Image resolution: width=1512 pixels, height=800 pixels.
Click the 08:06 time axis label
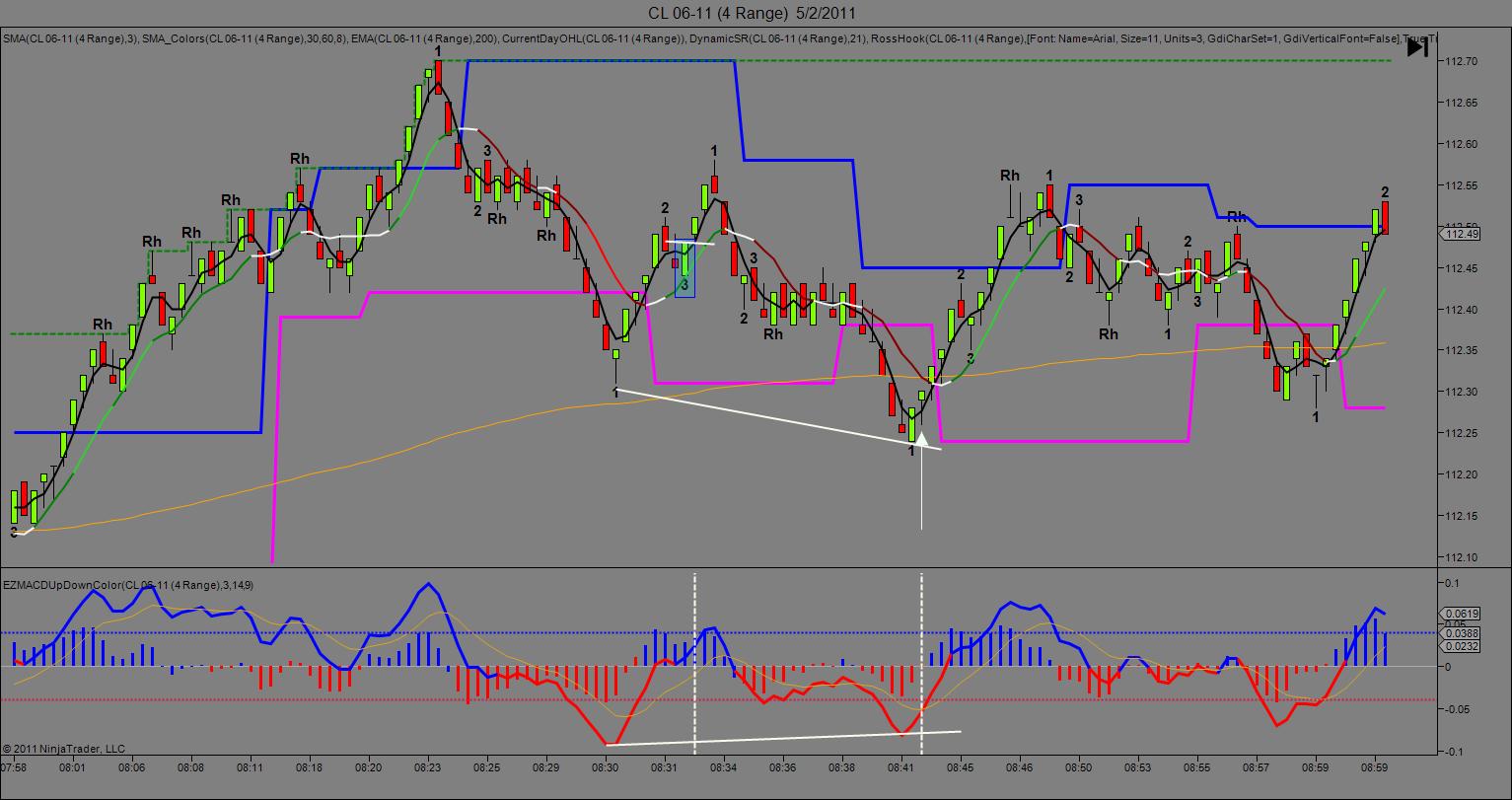point(132,766)
